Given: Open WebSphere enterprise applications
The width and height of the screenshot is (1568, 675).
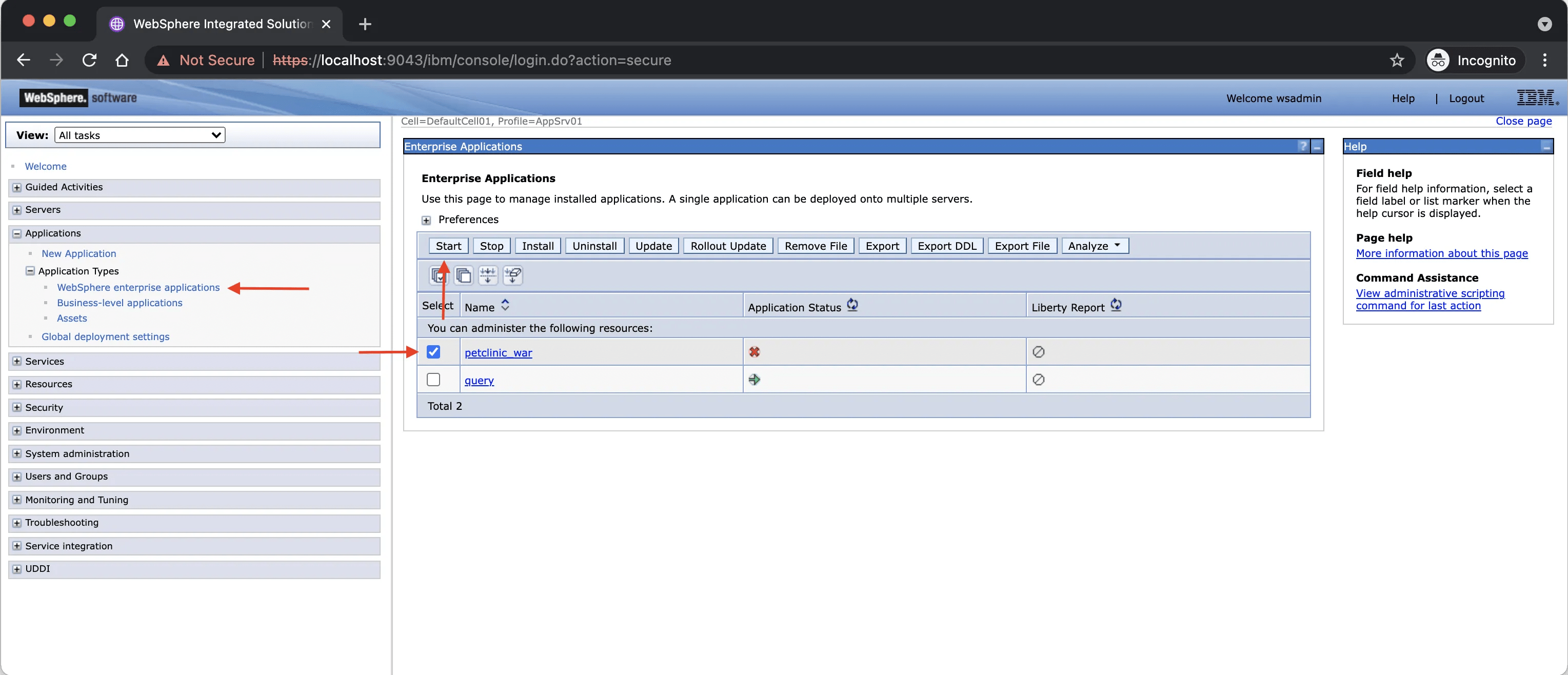Looking at the screenshot, I should pyautogui.click(x=138, y=287).
